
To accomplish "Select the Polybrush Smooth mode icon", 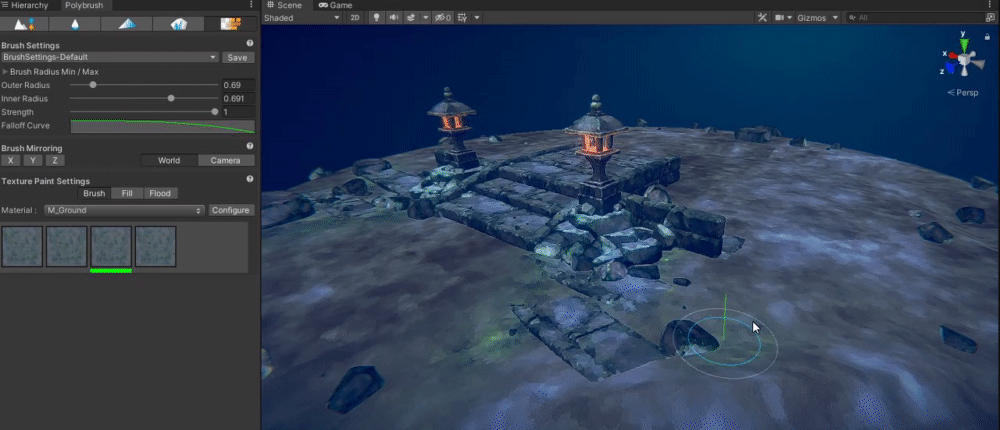I will click(77, 23).
